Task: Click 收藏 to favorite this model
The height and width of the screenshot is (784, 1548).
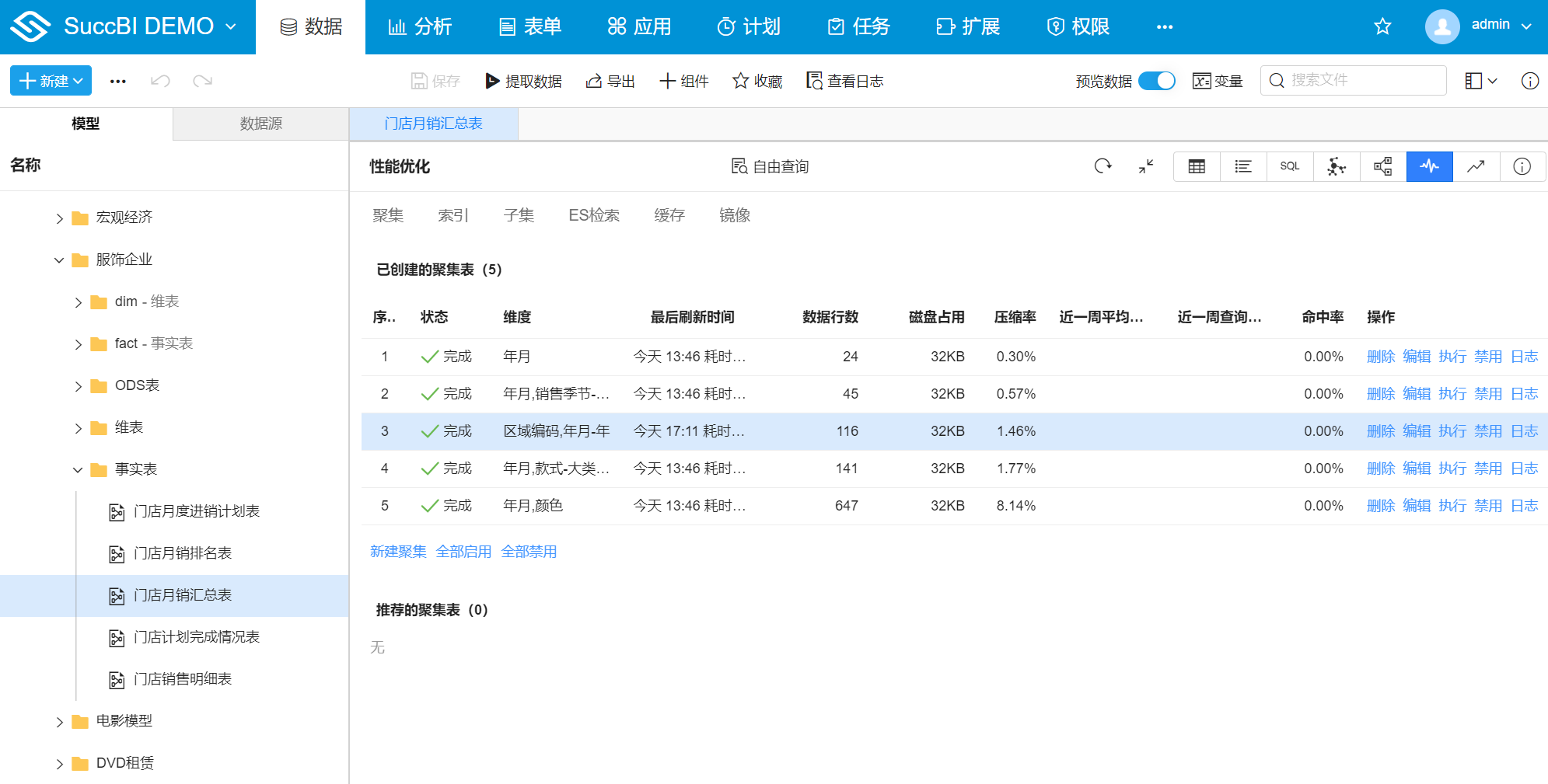Action: click(x=757, y=80)
